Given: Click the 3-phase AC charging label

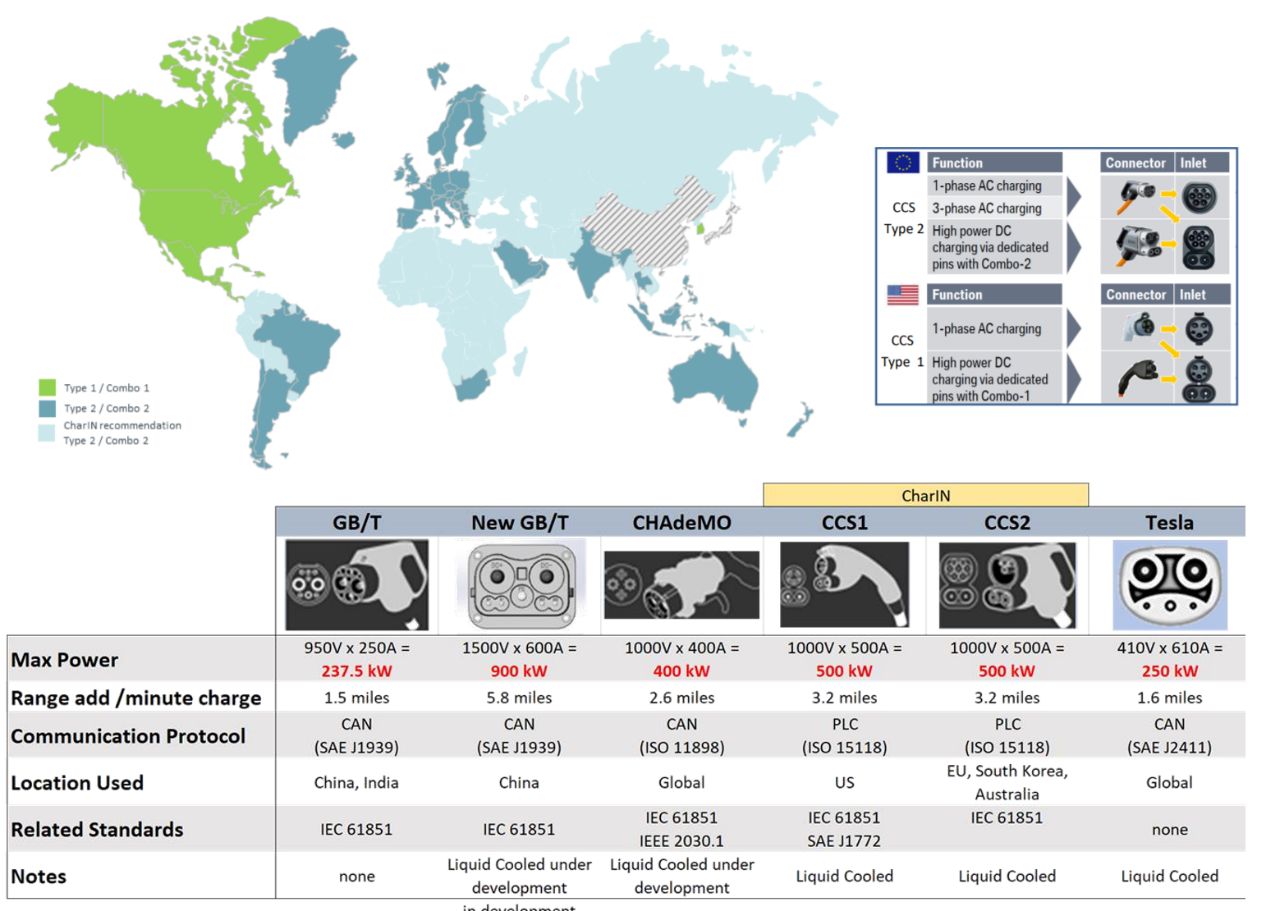Looking at the screenshot, I should (987, 208).
